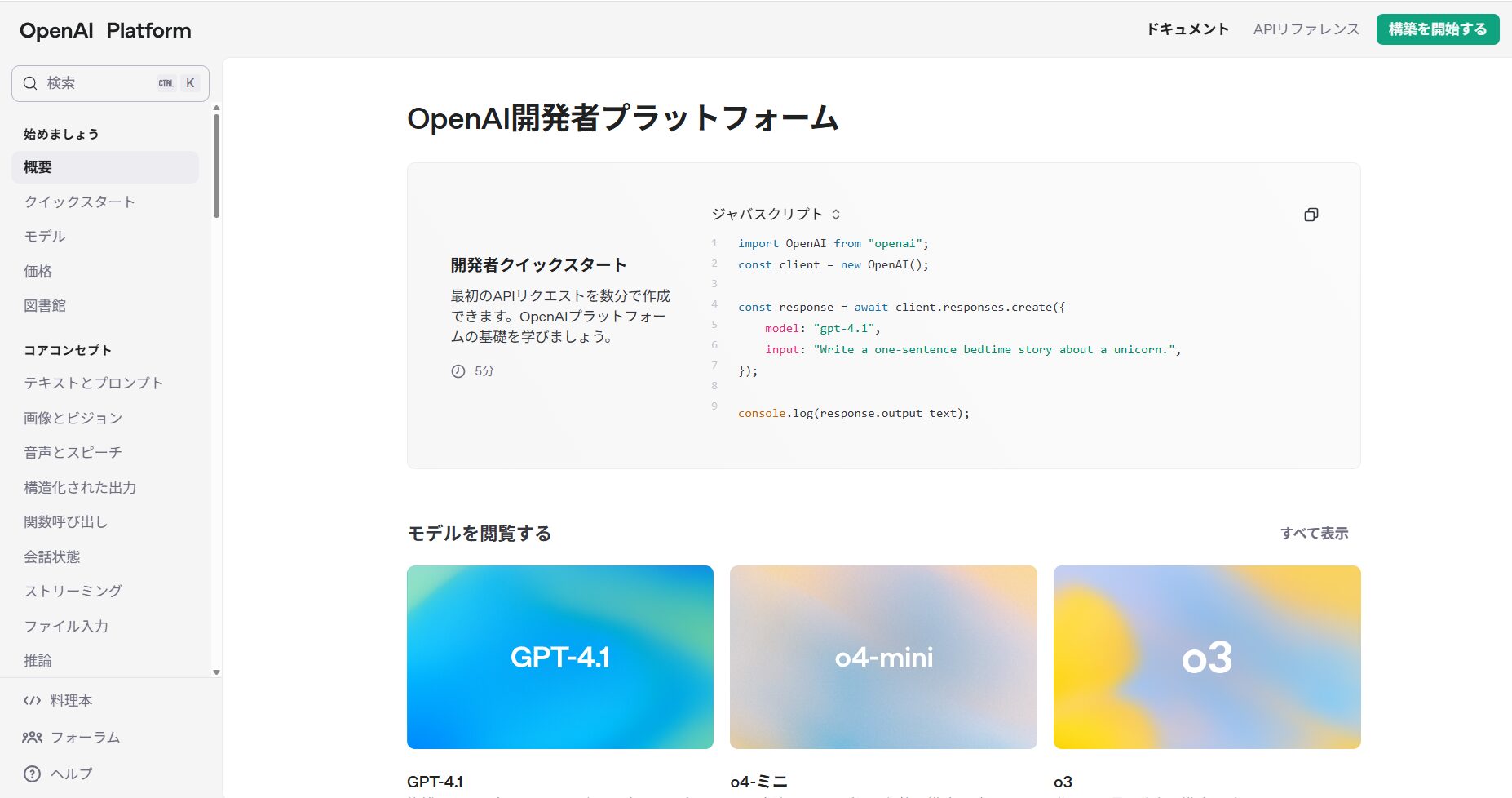Open the ジャバスクリプト language dropdown

[776, 214]
